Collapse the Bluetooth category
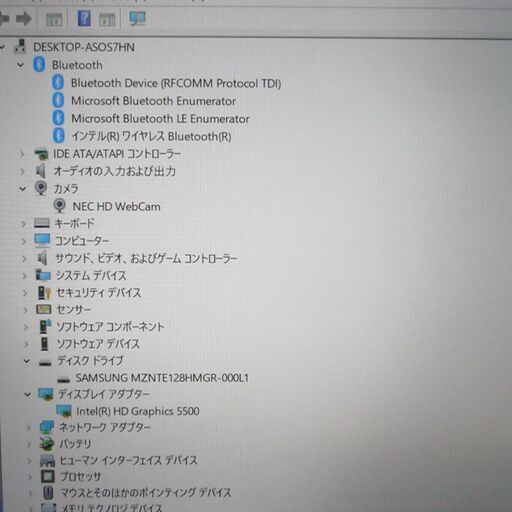 (x=21, y=65)
